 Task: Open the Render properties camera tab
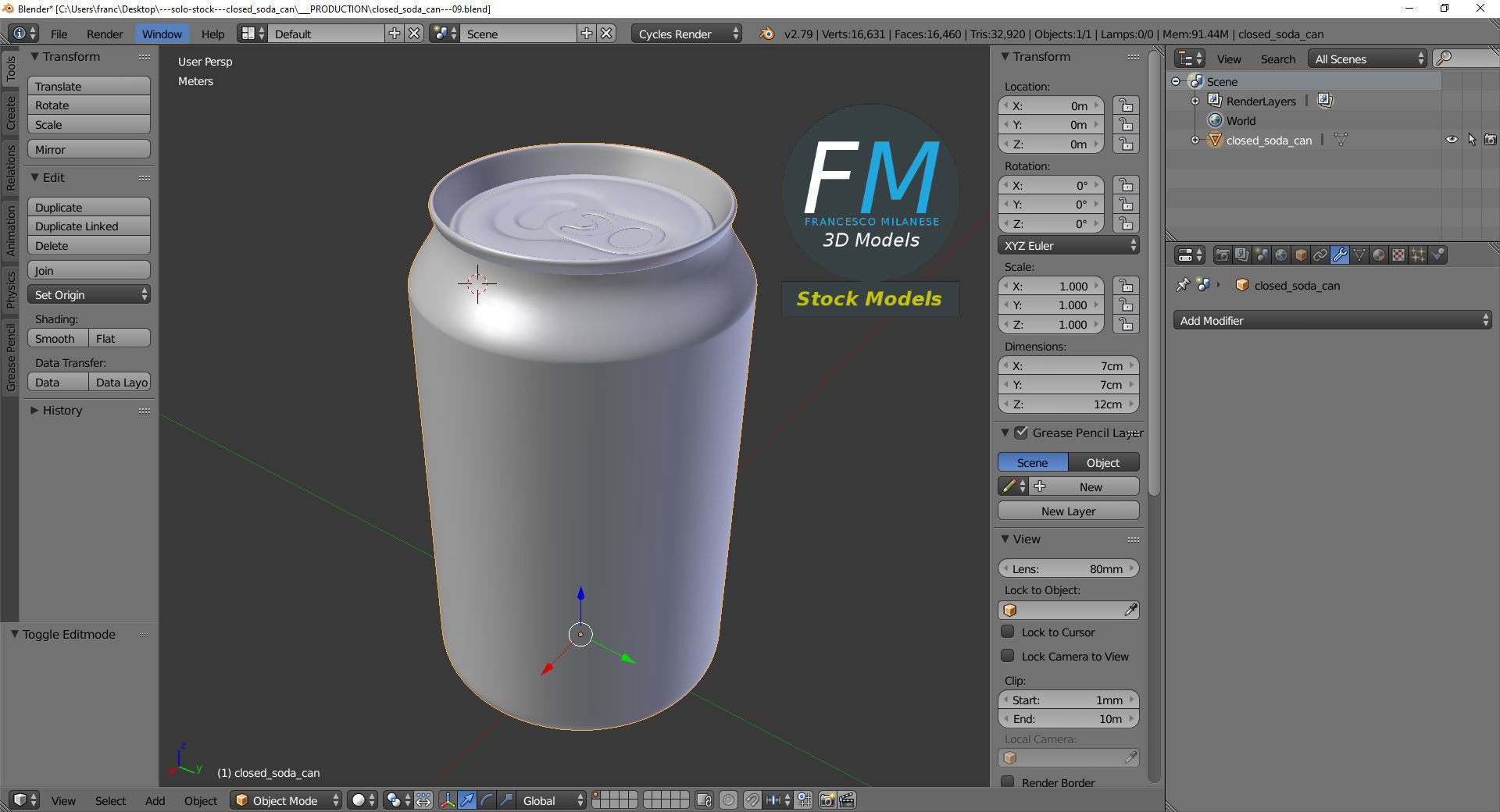(x=1223, y=255)
